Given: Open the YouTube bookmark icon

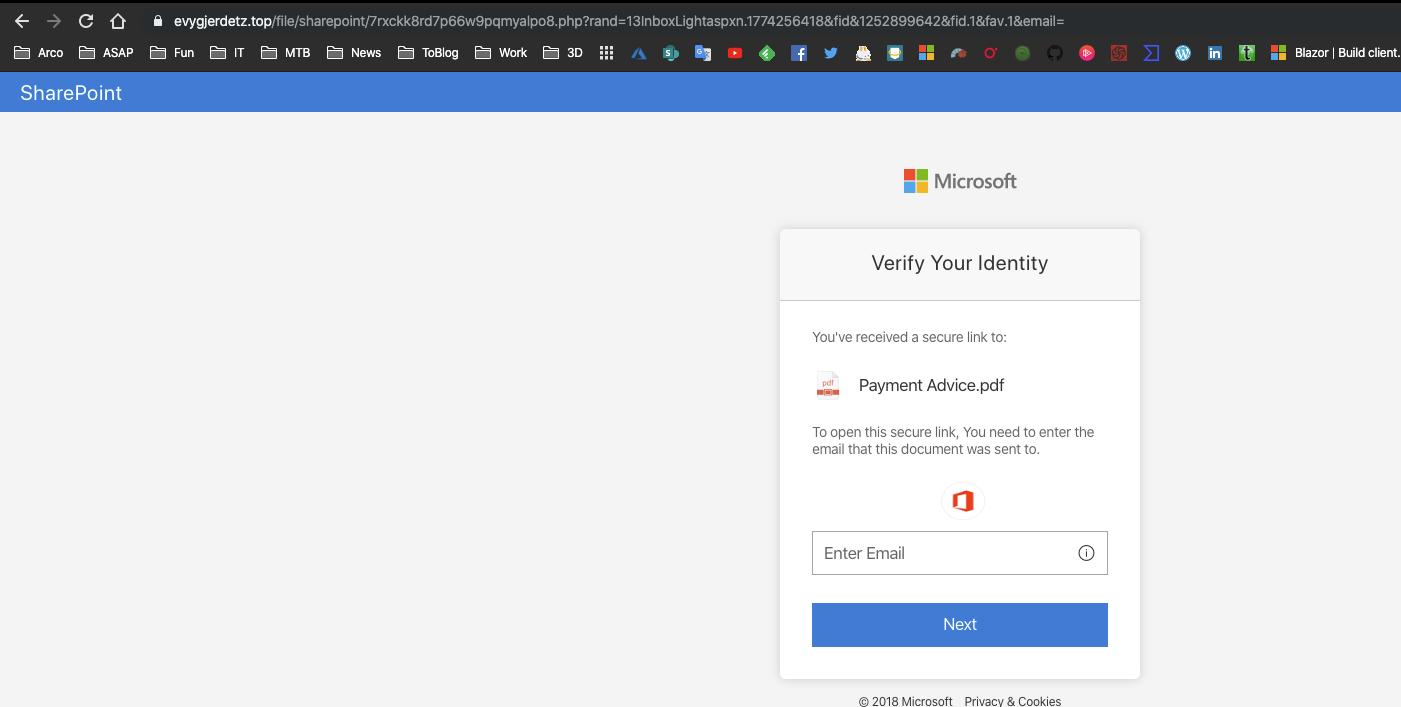Looking at the screenshot, I should 735,53.
